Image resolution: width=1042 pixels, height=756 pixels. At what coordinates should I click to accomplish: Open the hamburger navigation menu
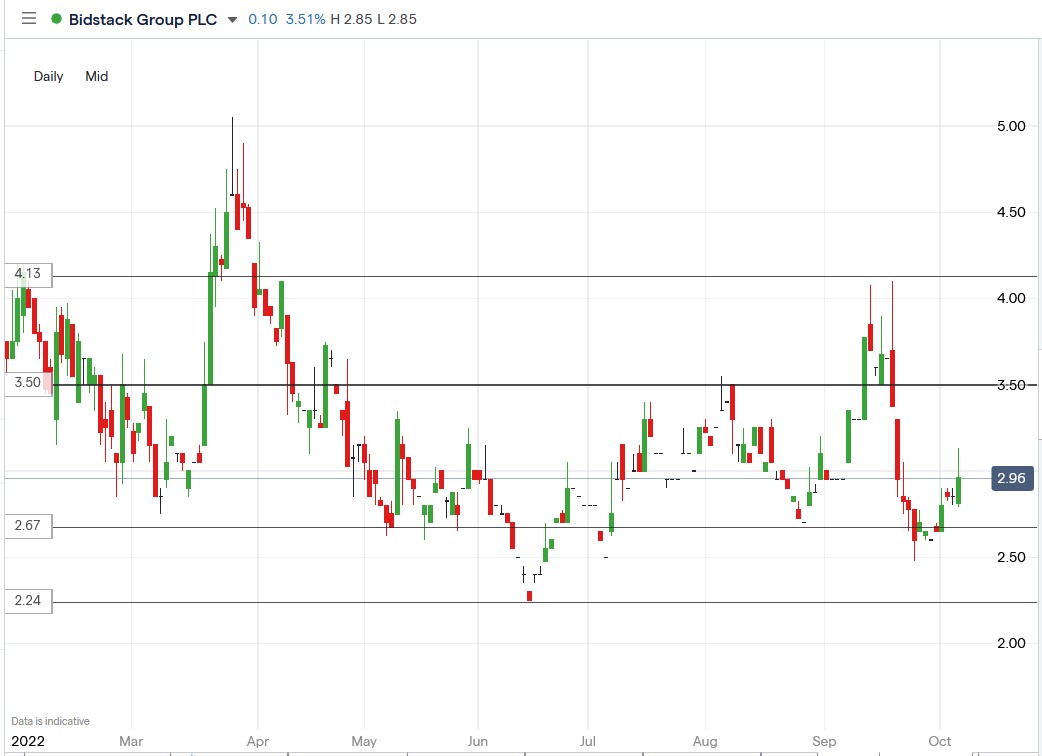(29, 18)
